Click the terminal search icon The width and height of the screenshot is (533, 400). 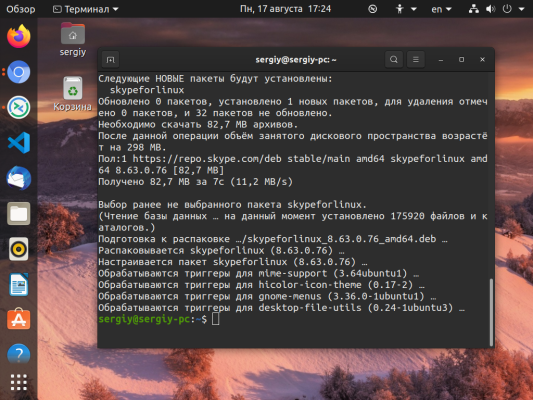[x=394, y=59]
